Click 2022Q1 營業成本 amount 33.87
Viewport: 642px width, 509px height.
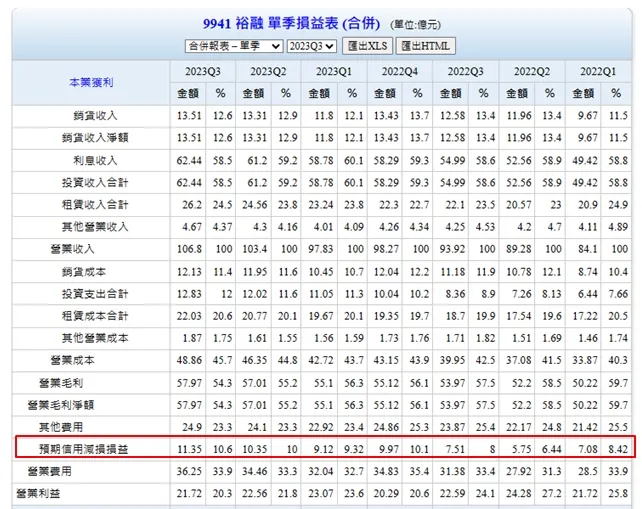click(585, 360)
